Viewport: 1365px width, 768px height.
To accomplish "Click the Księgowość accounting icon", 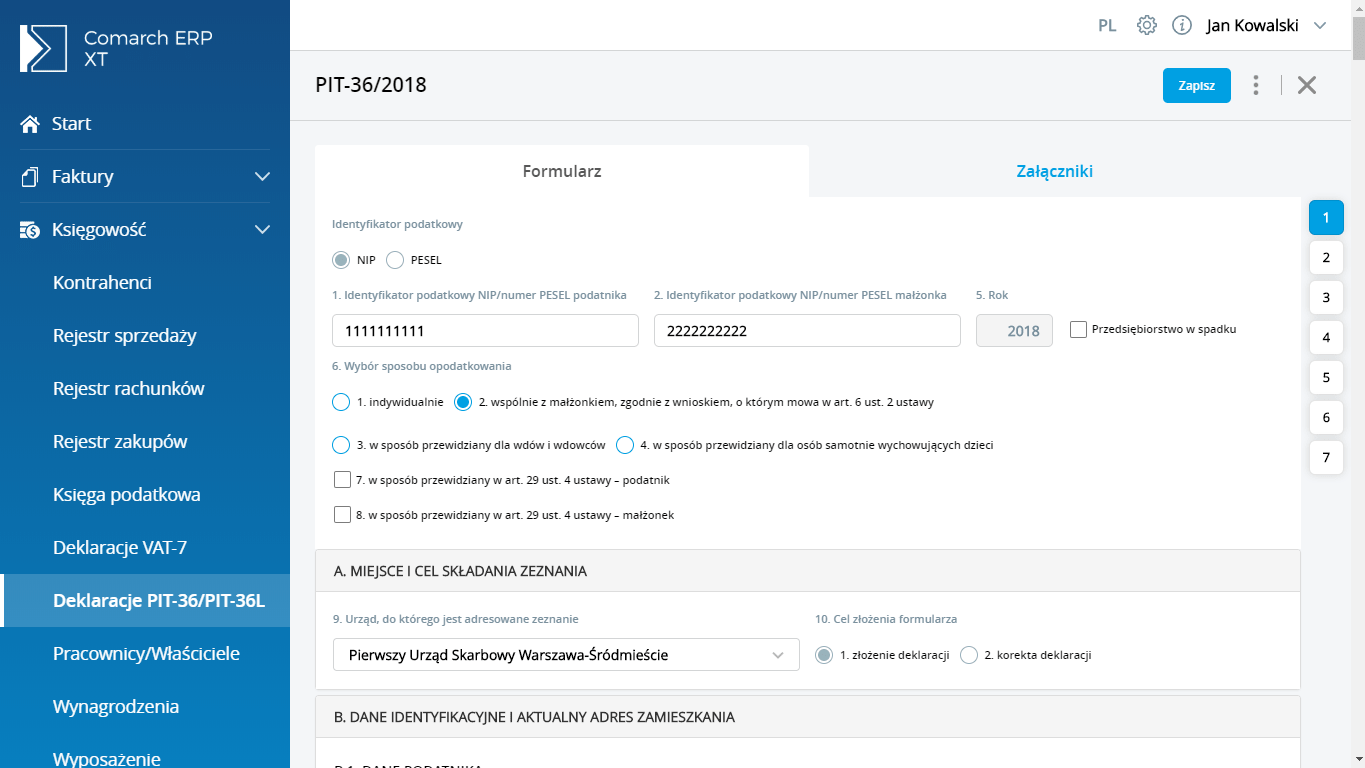I will tap(30, 230).
